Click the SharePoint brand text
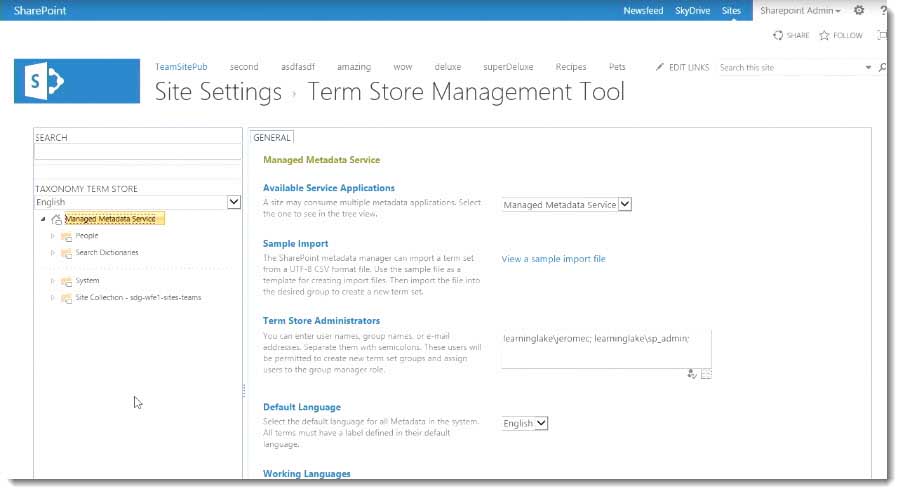The height and width of the screenshot is (494, 902). (x=40, y=10)
